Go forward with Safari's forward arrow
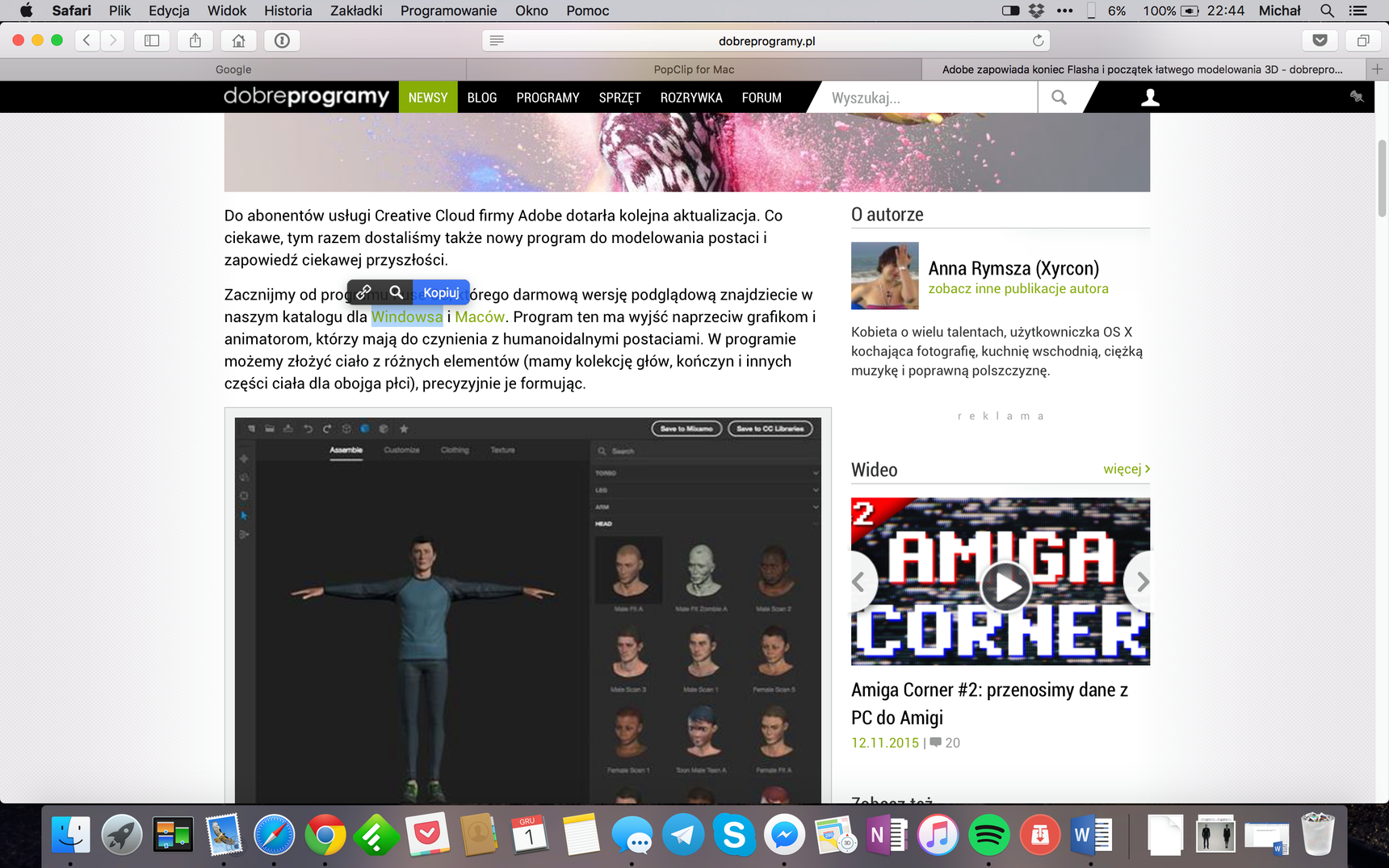1389x868 pixels. coord(113,40)
